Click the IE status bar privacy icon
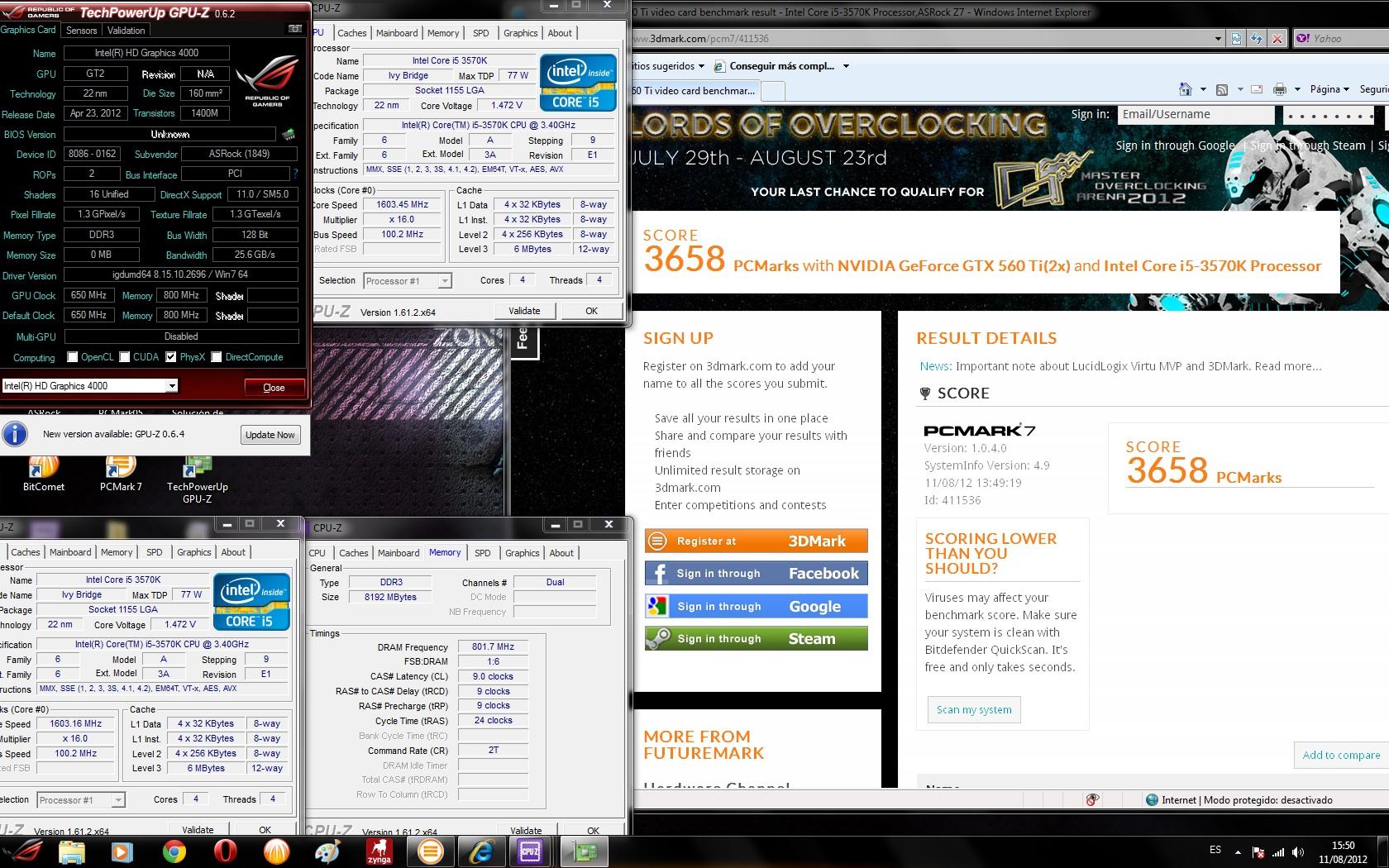 pos(1092,799)
